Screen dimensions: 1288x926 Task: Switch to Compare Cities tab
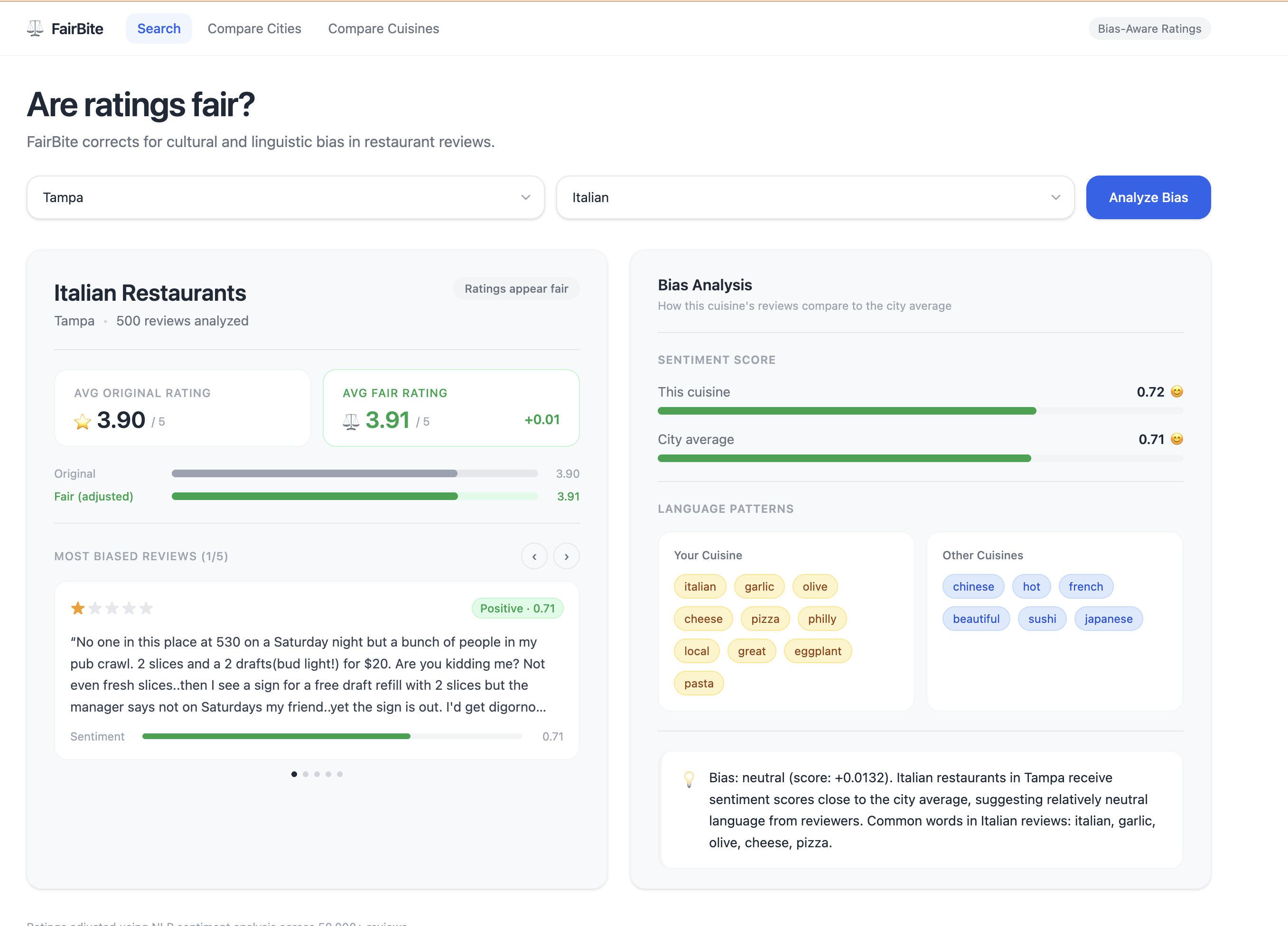tap(254, 28)
